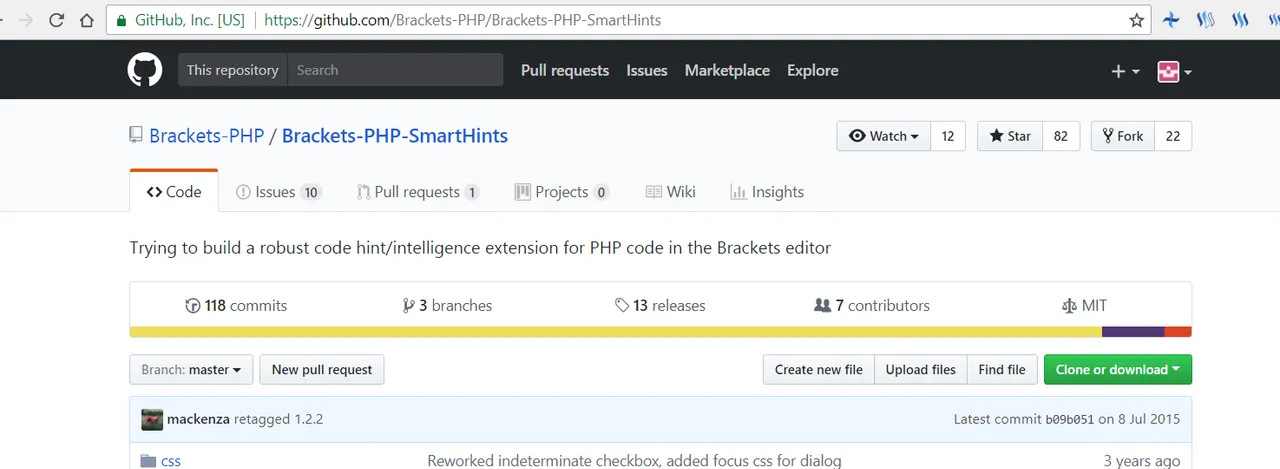Click the red language bar segment
The image size is (1280, 469).
pyautogui.click(x=1178, y=332)
